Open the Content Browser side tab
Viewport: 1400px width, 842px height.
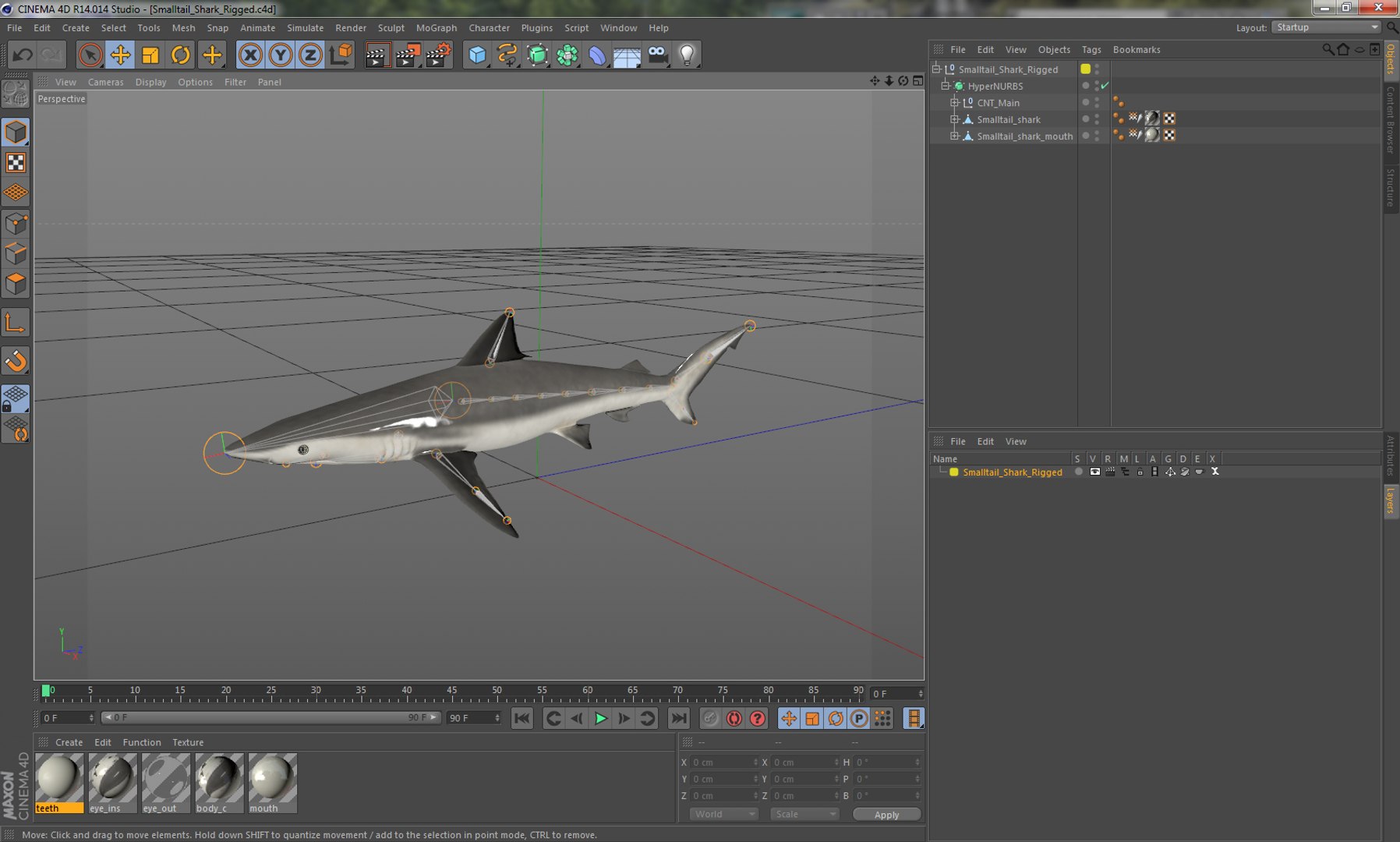click(x=1391, y=119)
